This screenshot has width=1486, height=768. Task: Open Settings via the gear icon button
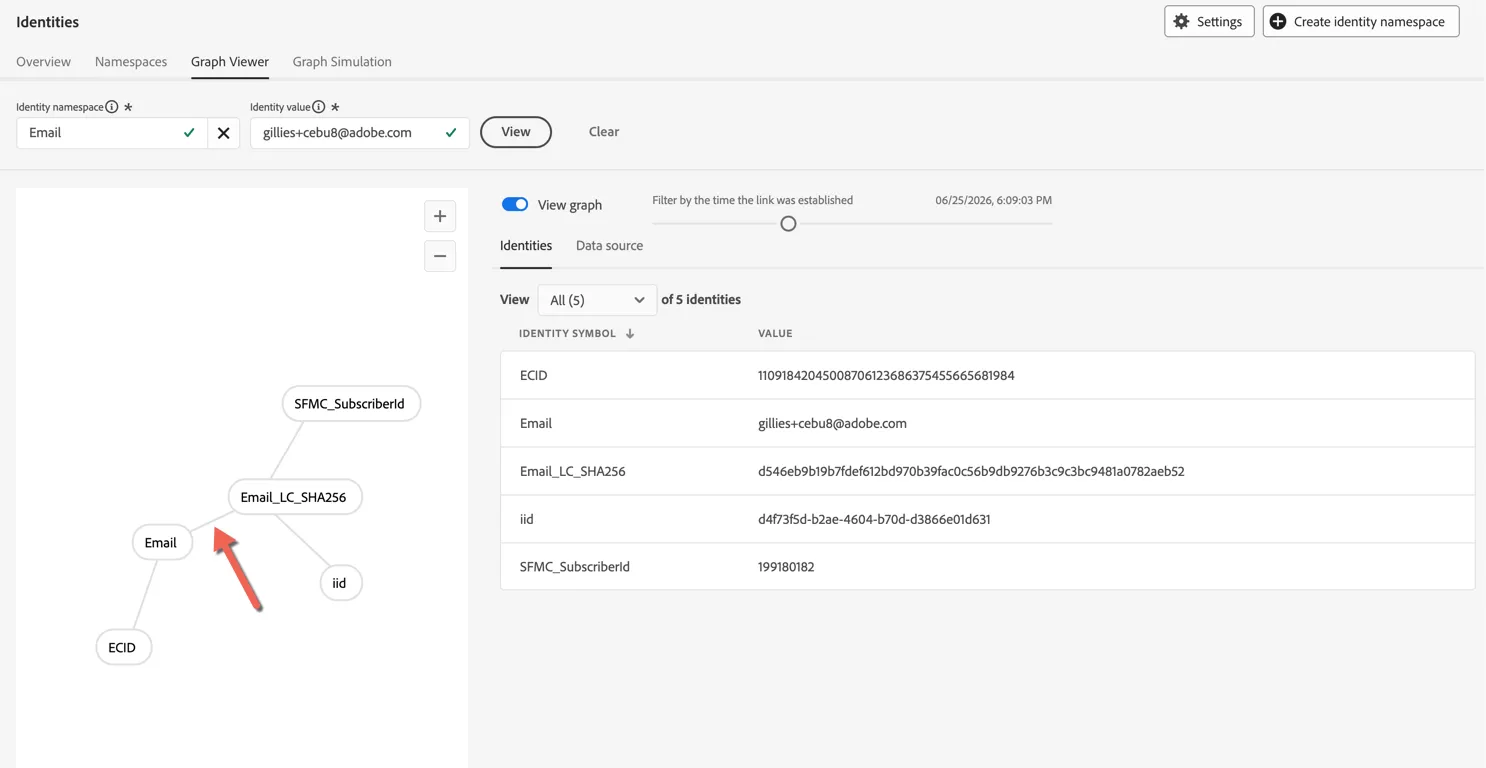[1209, 21]
